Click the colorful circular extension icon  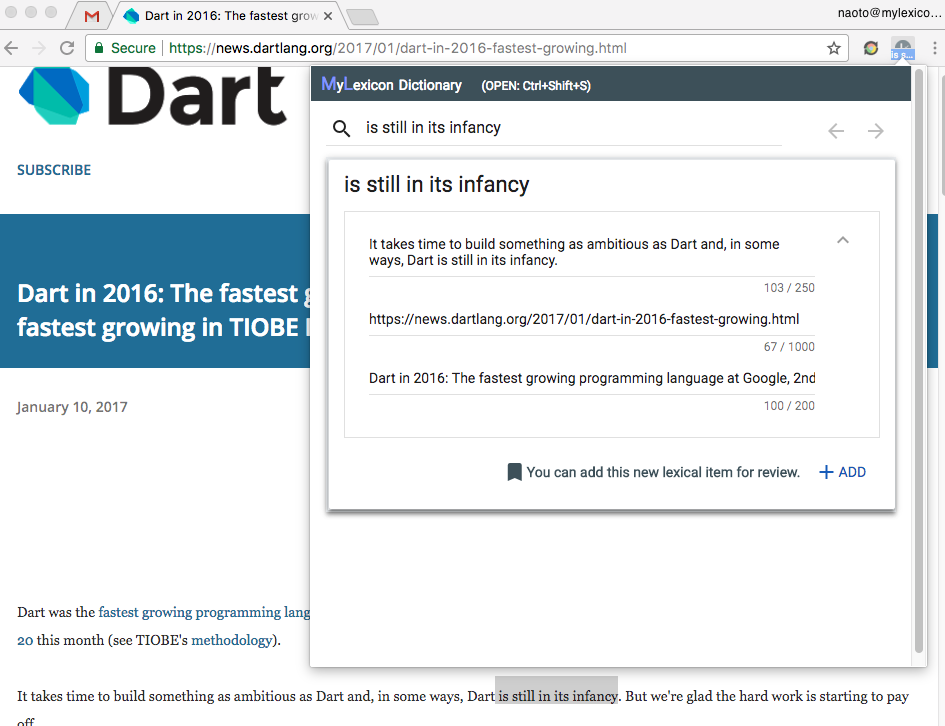(x=870, y=48)
